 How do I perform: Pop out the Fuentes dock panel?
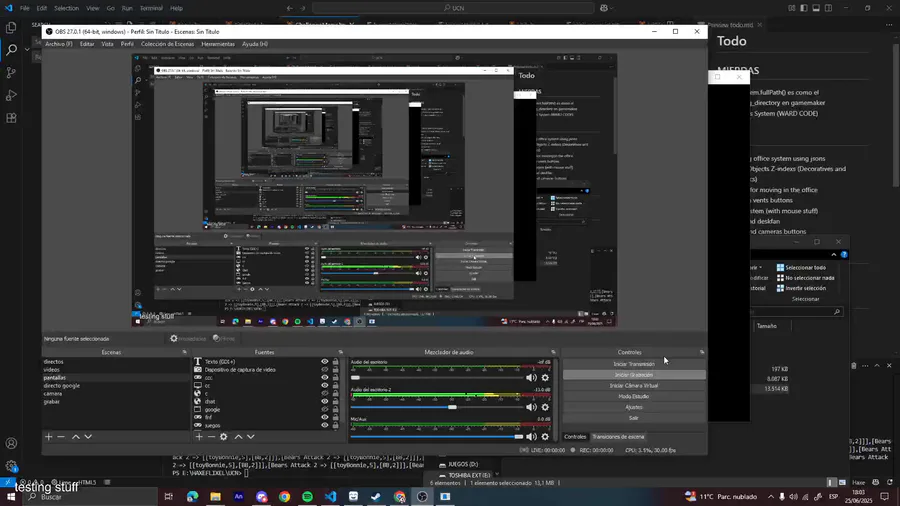coord(340,352)
